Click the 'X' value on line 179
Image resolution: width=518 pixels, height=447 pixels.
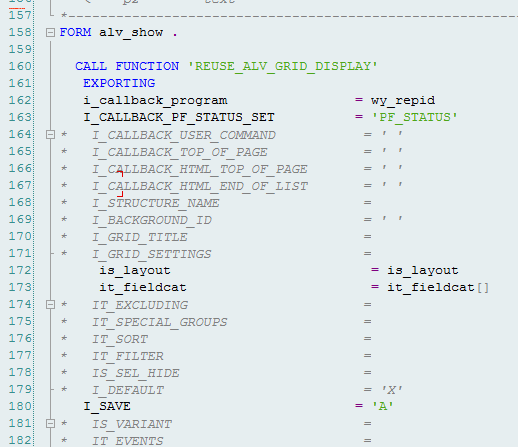pyautogui.click(x=392, y=390)
